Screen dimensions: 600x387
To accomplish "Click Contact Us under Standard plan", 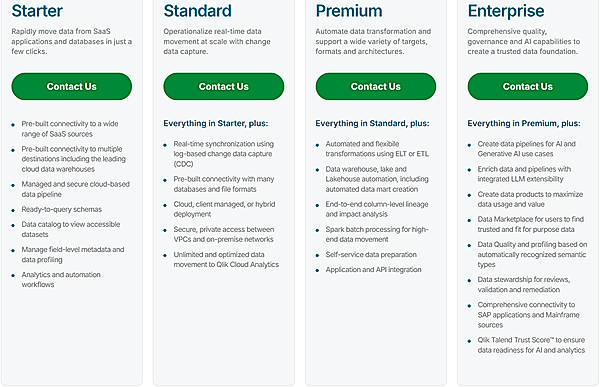I will click(x=223, y=87).
